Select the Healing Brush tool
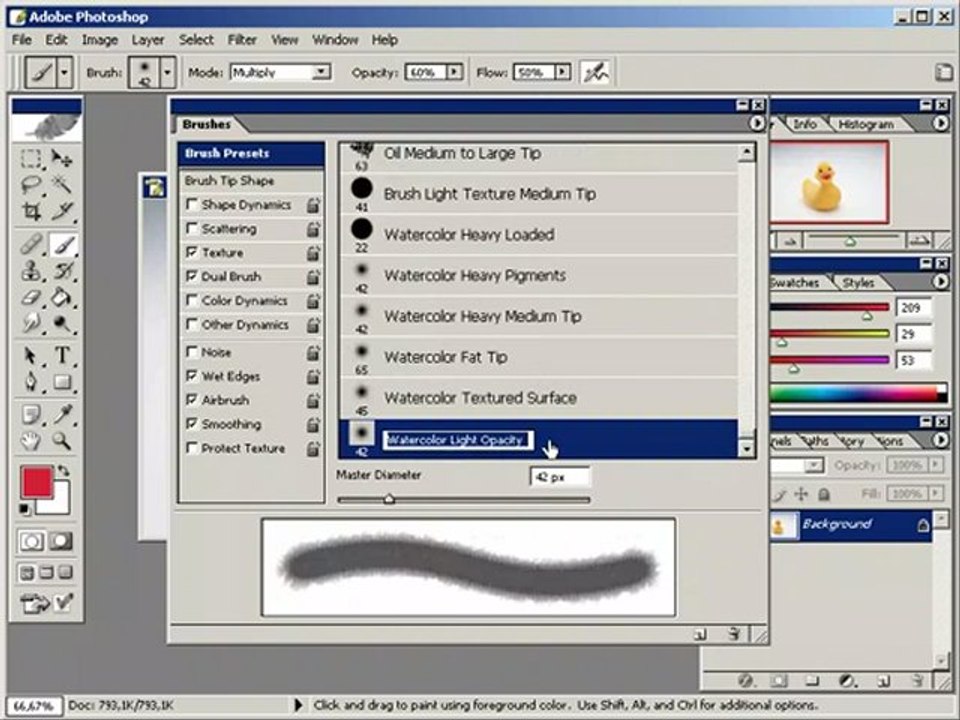This screenshot has width=960, height=720. click(x=31, y=244)
